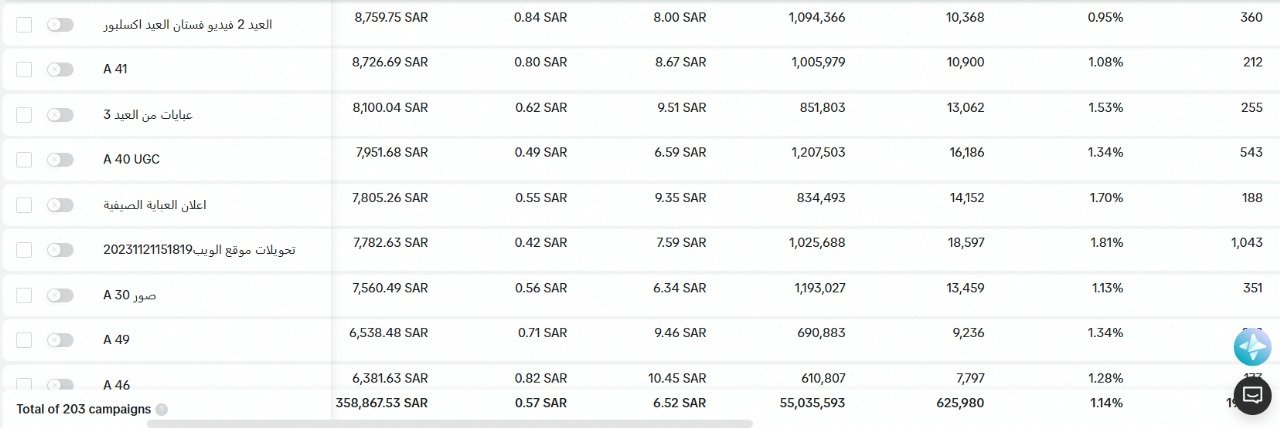This screenshot has height=428, width=1280.
Task: Toggle campaign تحويلات موقع الويب20231121151819 switch
Action: click(60, 250)
